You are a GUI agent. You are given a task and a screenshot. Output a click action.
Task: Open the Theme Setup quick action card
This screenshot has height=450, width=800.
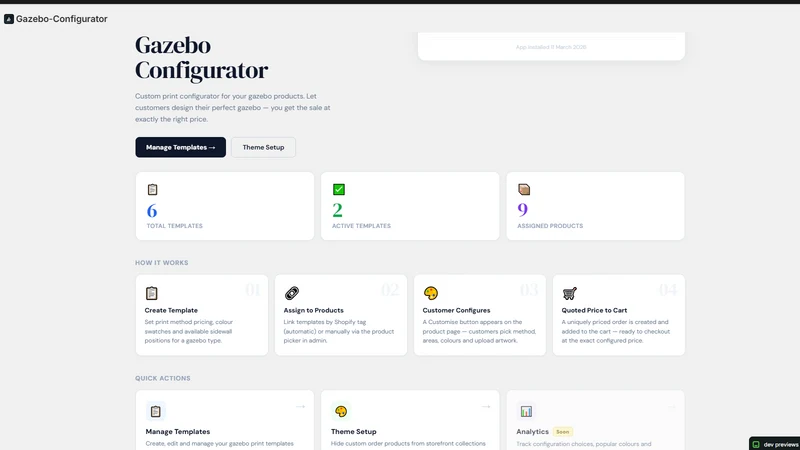click(x=410, y=420)
